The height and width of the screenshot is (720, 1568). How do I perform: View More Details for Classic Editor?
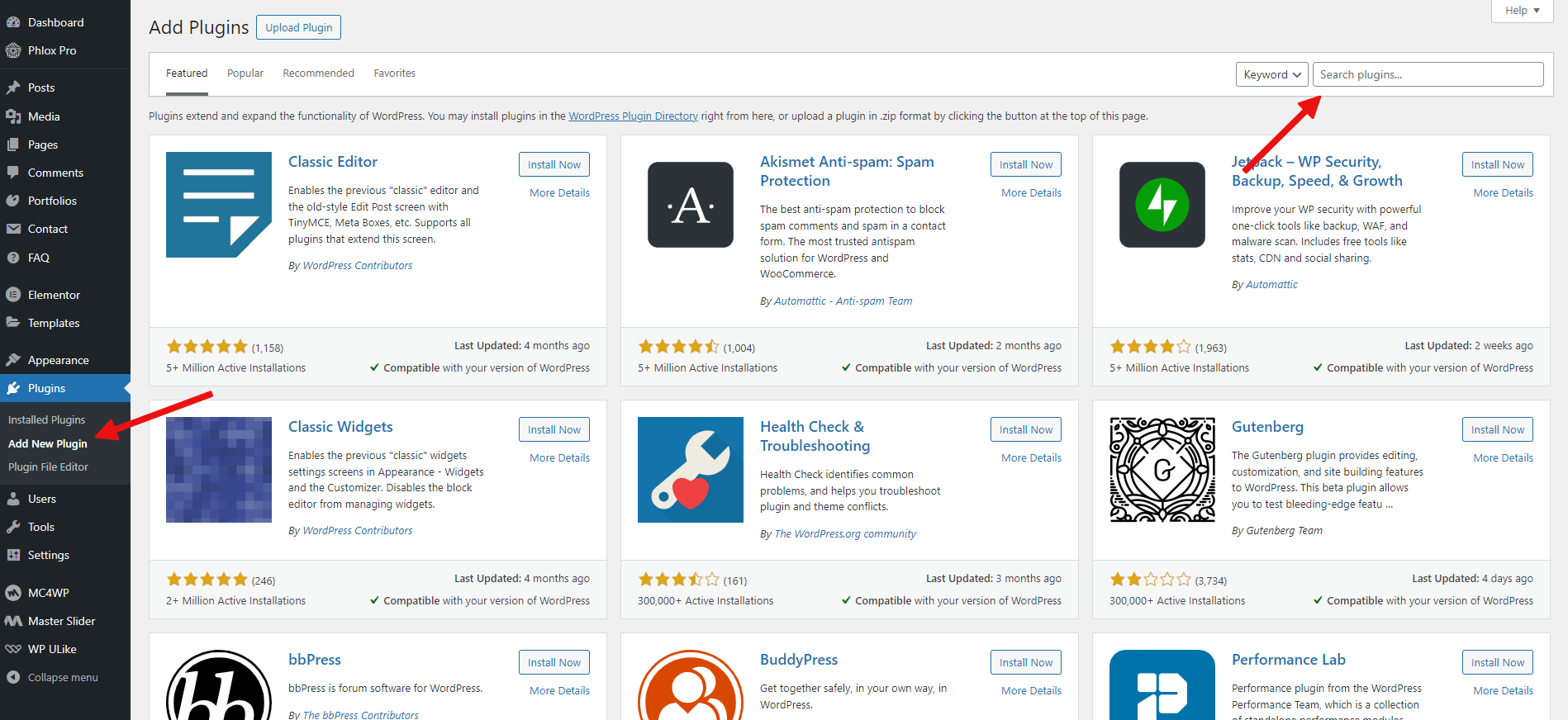[x=560, y=192]
